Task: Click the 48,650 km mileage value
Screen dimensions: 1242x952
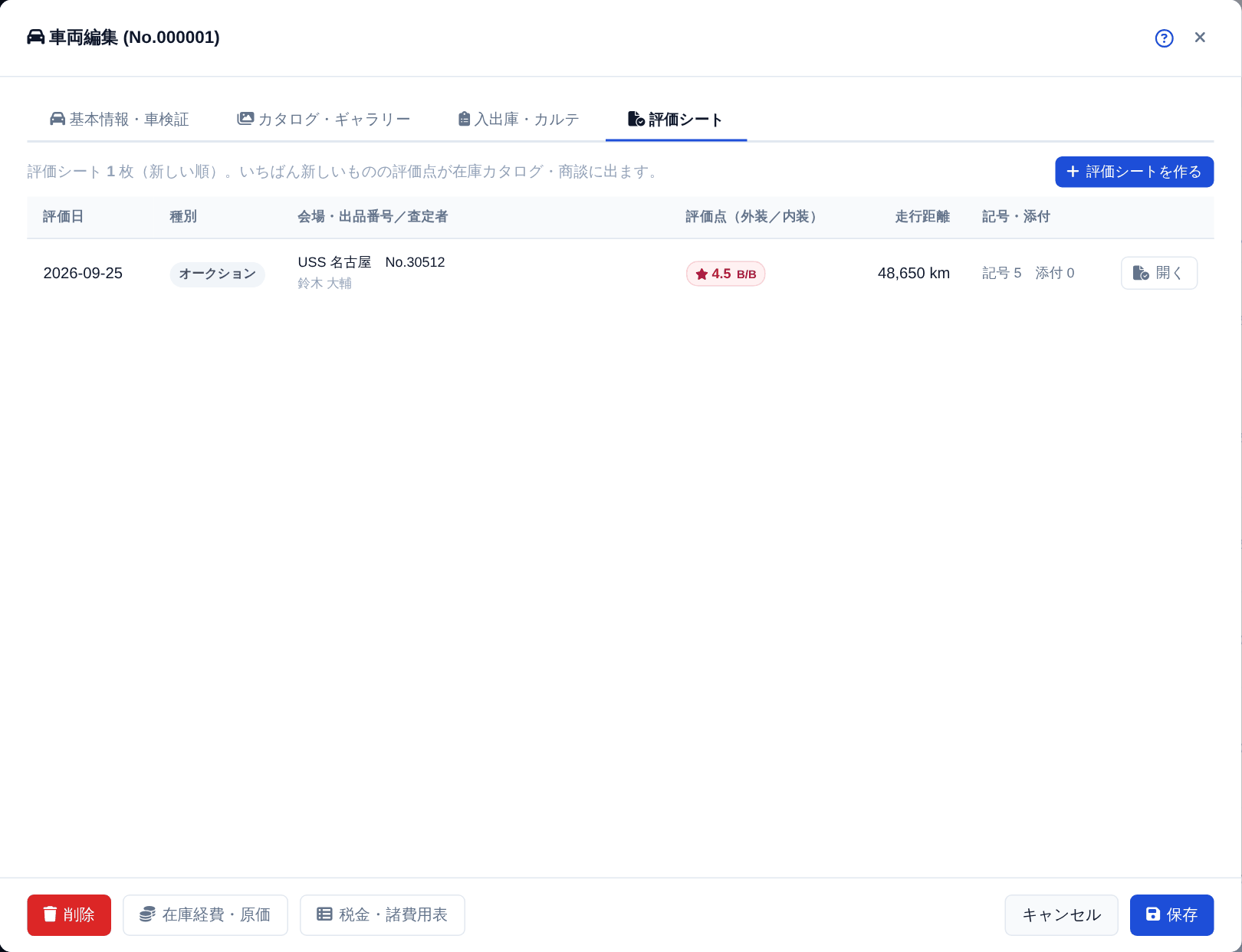Action: pos(914,274)
